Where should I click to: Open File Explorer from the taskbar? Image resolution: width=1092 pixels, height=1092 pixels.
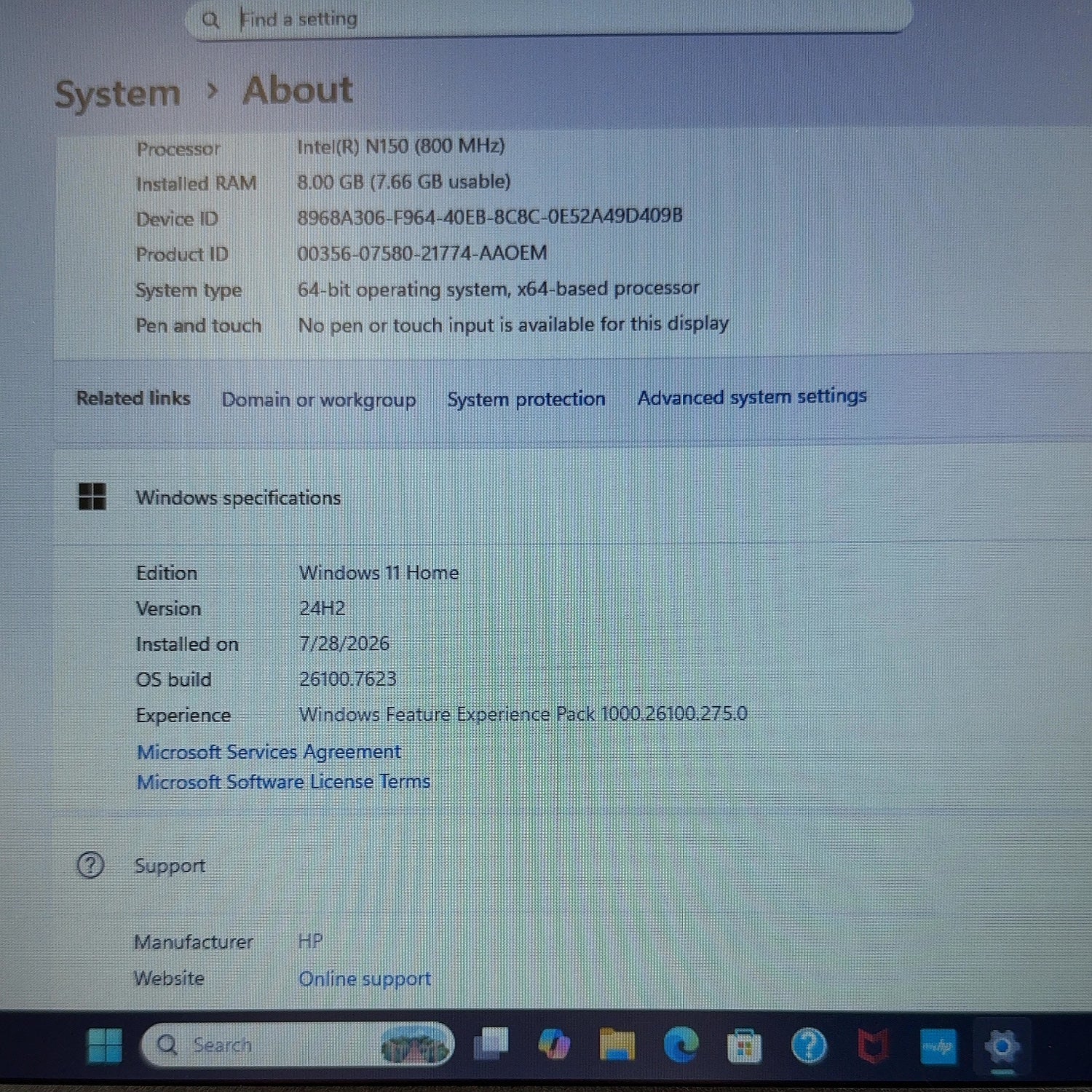(x=617, y=1045)
